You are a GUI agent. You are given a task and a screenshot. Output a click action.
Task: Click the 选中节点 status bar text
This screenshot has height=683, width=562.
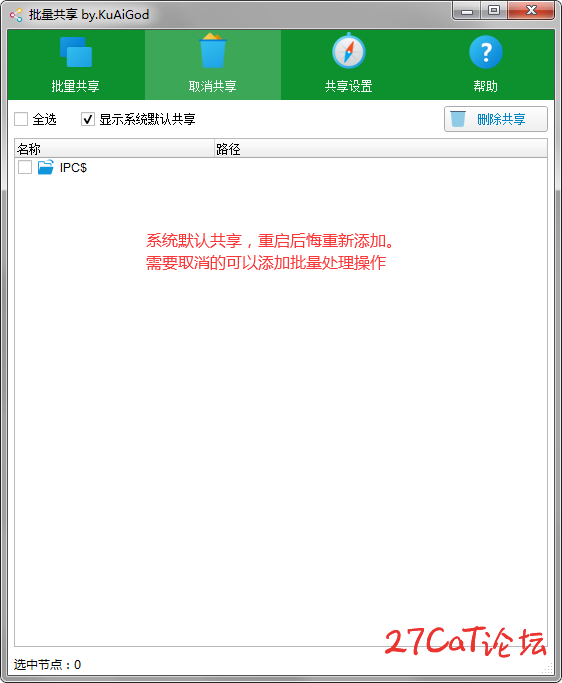(47, 664)
